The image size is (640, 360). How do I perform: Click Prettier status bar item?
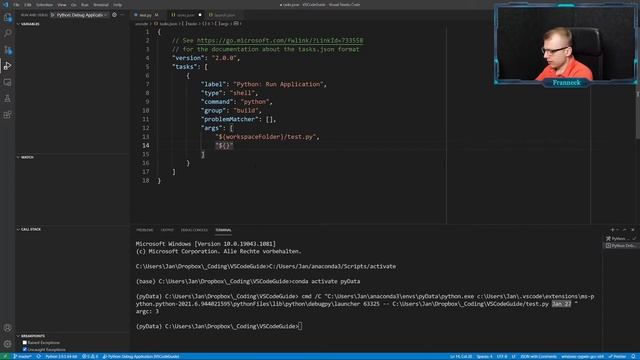point(618,356)
